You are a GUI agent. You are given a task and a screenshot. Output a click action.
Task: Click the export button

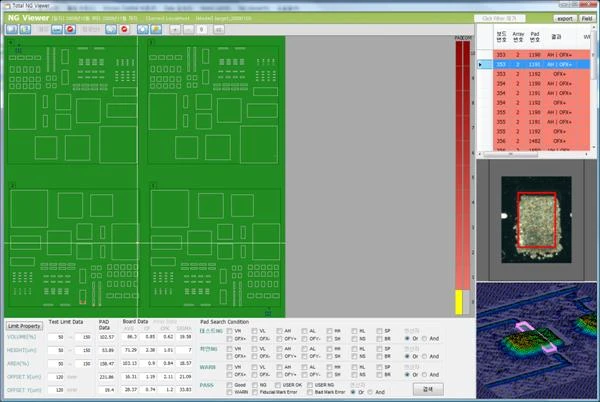565,18
